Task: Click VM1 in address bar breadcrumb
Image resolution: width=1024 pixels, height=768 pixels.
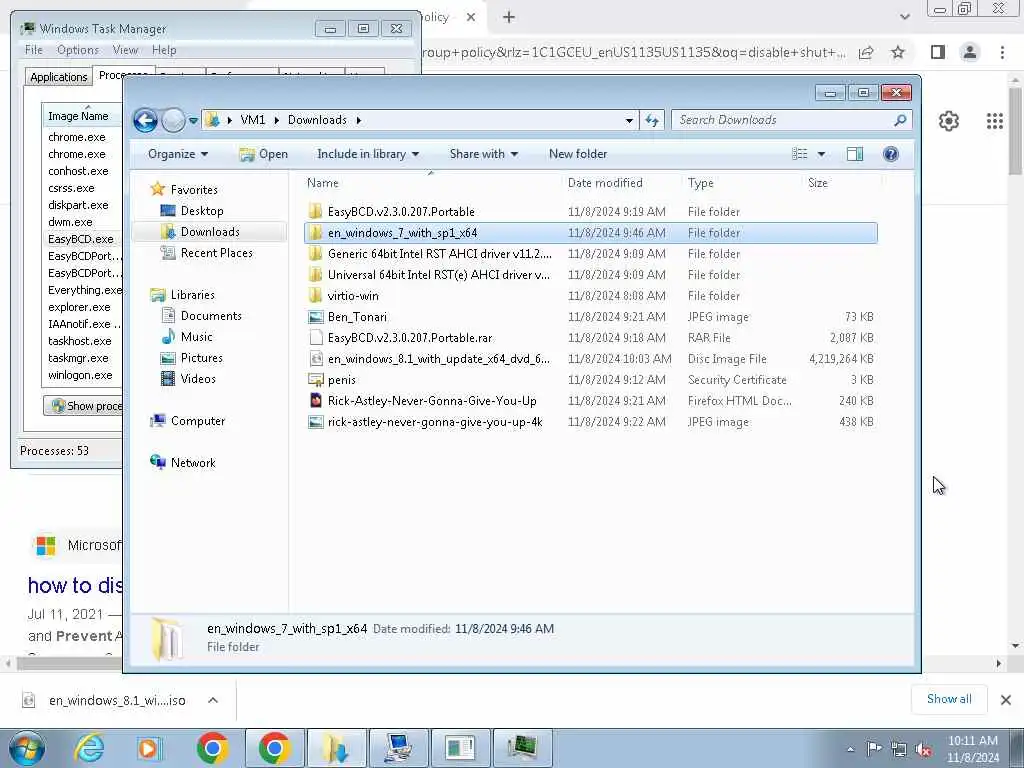Action: coord(253,120)
